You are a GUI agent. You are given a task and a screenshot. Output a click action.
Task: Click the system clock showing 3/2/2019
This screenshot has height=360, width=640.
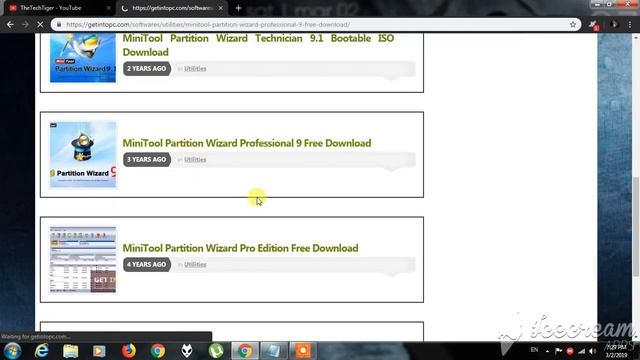pyautogui.click(x=616, y=351)
